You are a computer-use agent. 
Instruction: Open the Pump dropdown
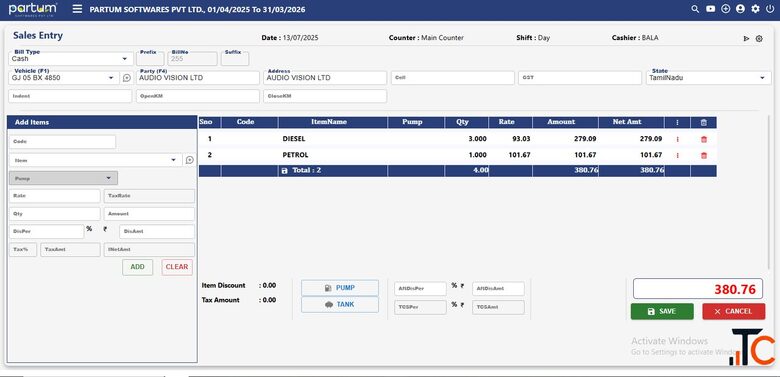[64, 178]
